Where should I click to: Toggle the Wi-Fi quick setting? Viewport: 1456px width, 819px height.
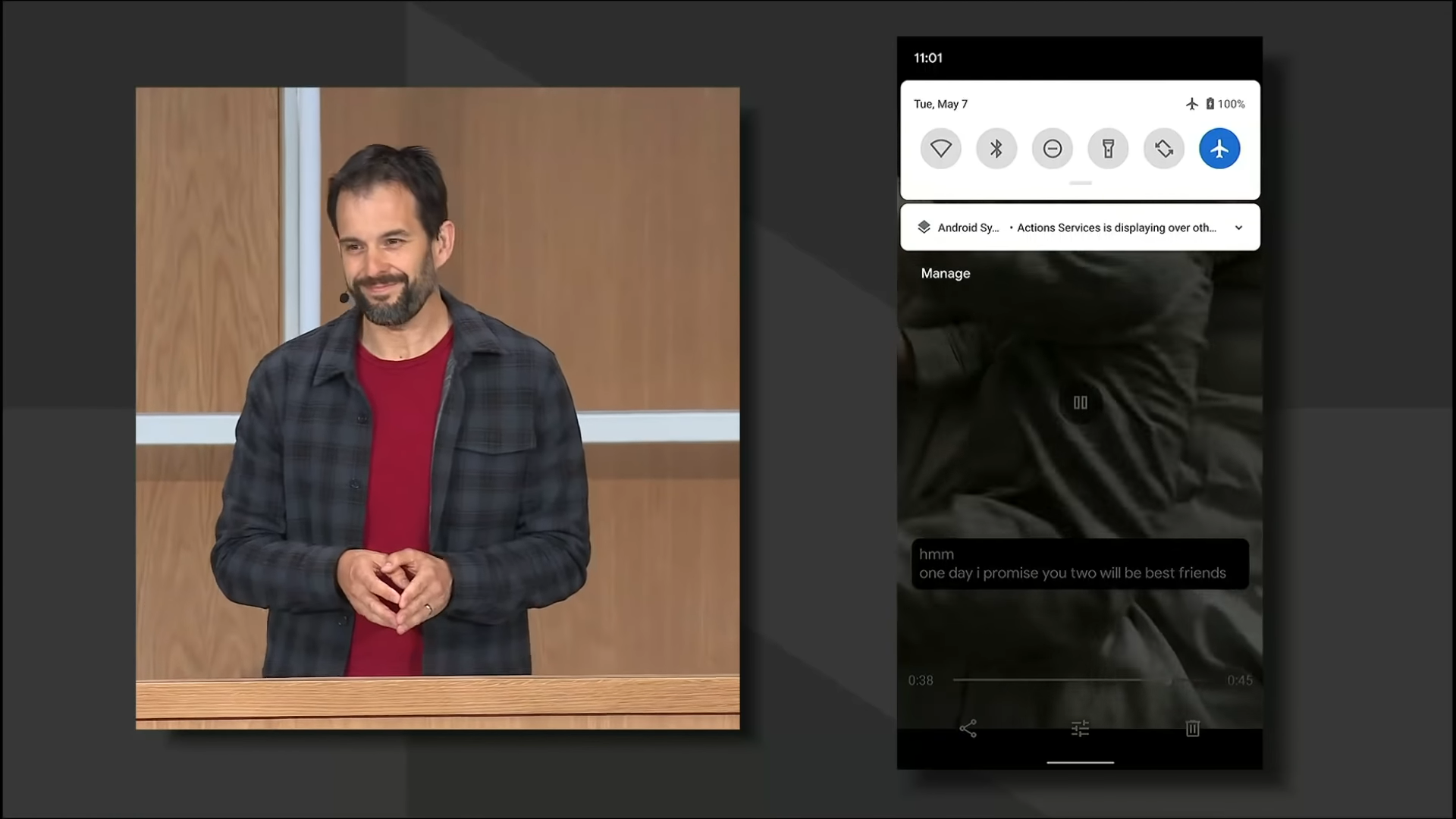point(940,149)
